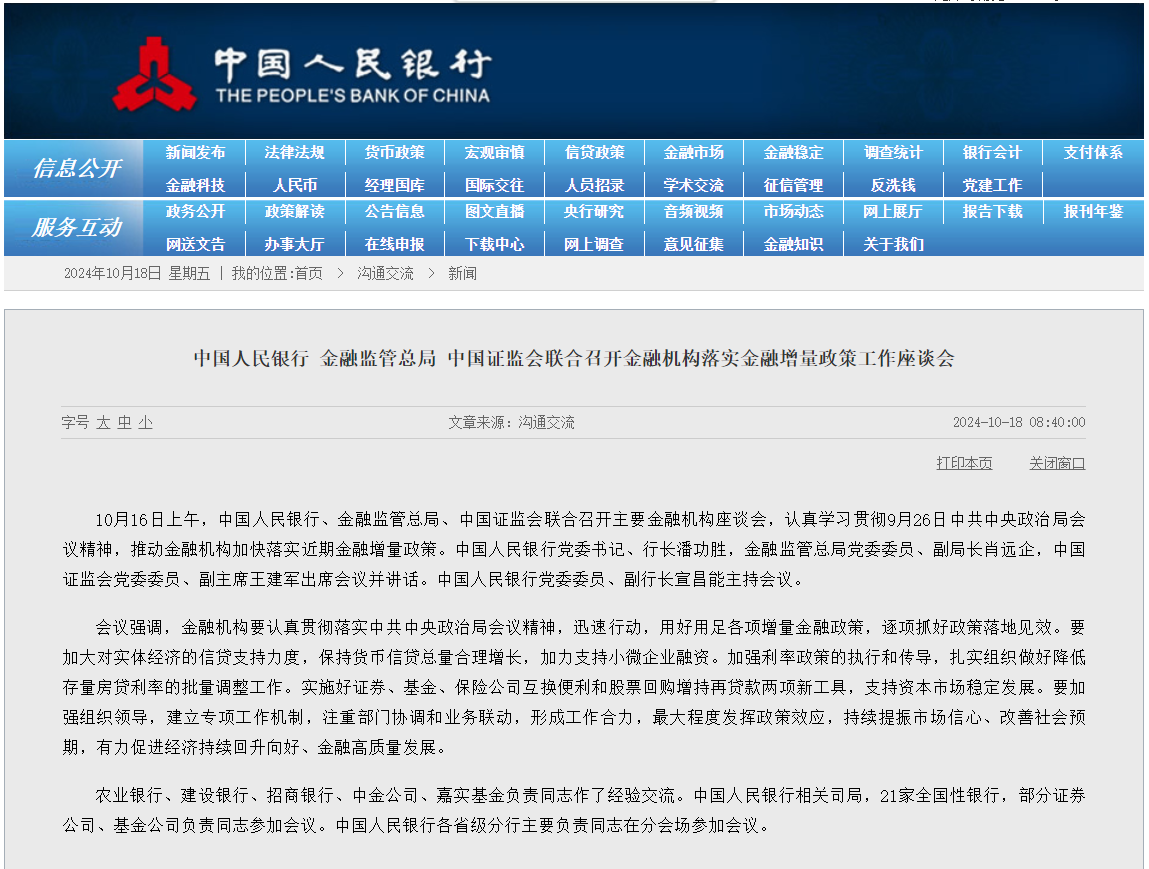Click the date 2024年10月18日 星期五
Viewport: 1149px width, 869px height.
137,273
